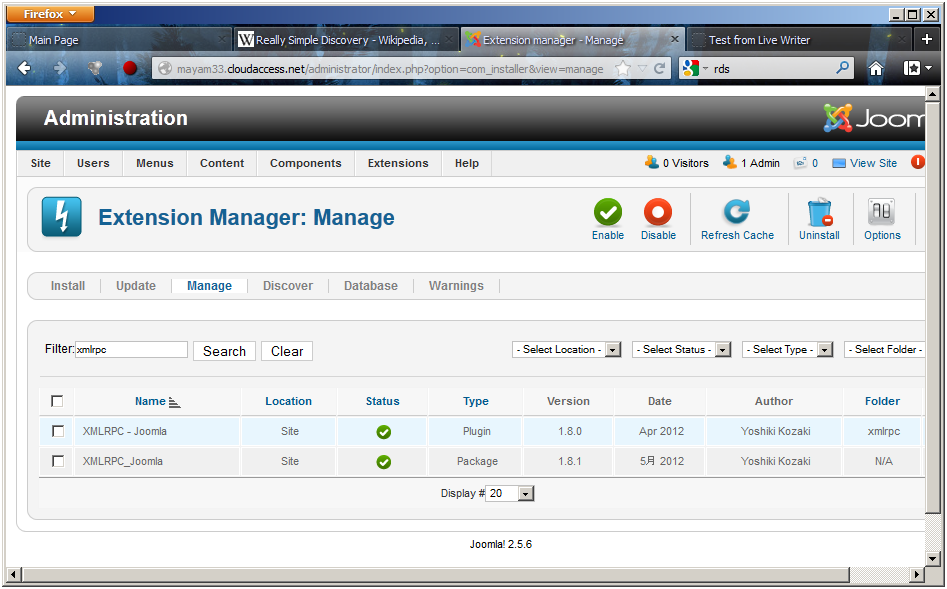Click the Extension Manager lightning icon

62,217
